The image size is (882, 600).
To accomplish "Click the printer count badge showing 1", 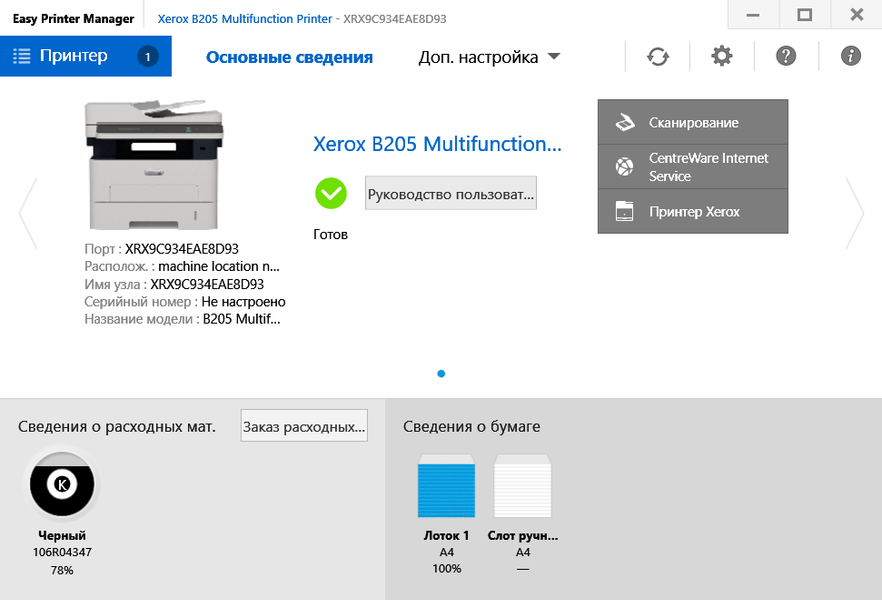I will click(x=147, y=56).
